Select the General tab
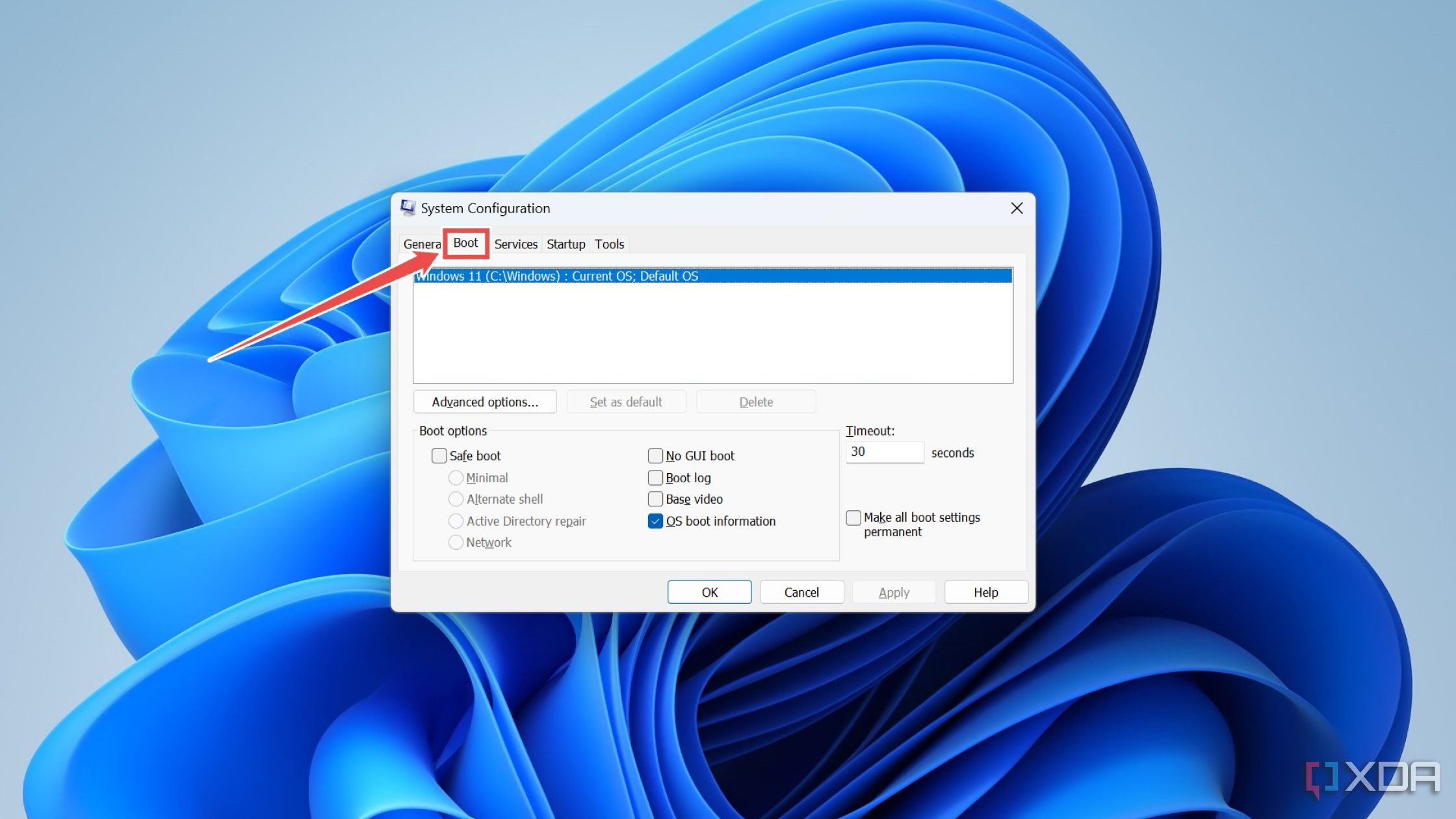This screenshot has width=1456, height=819. [422, 244]
